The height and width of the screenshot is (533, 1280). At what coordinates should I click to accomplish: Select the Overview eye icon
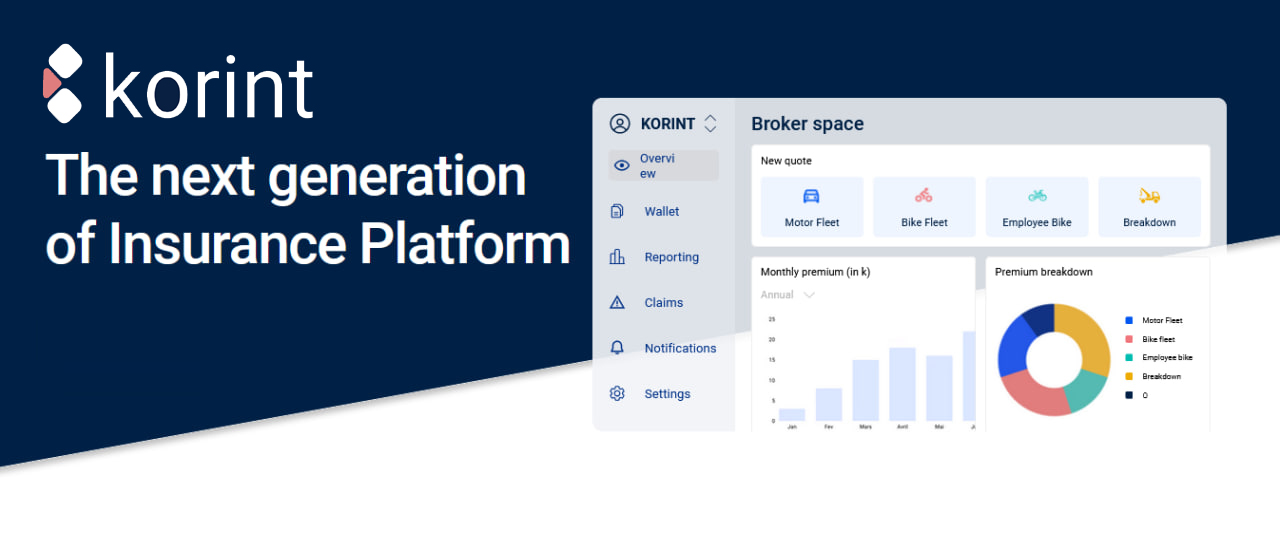click(622, 166)
